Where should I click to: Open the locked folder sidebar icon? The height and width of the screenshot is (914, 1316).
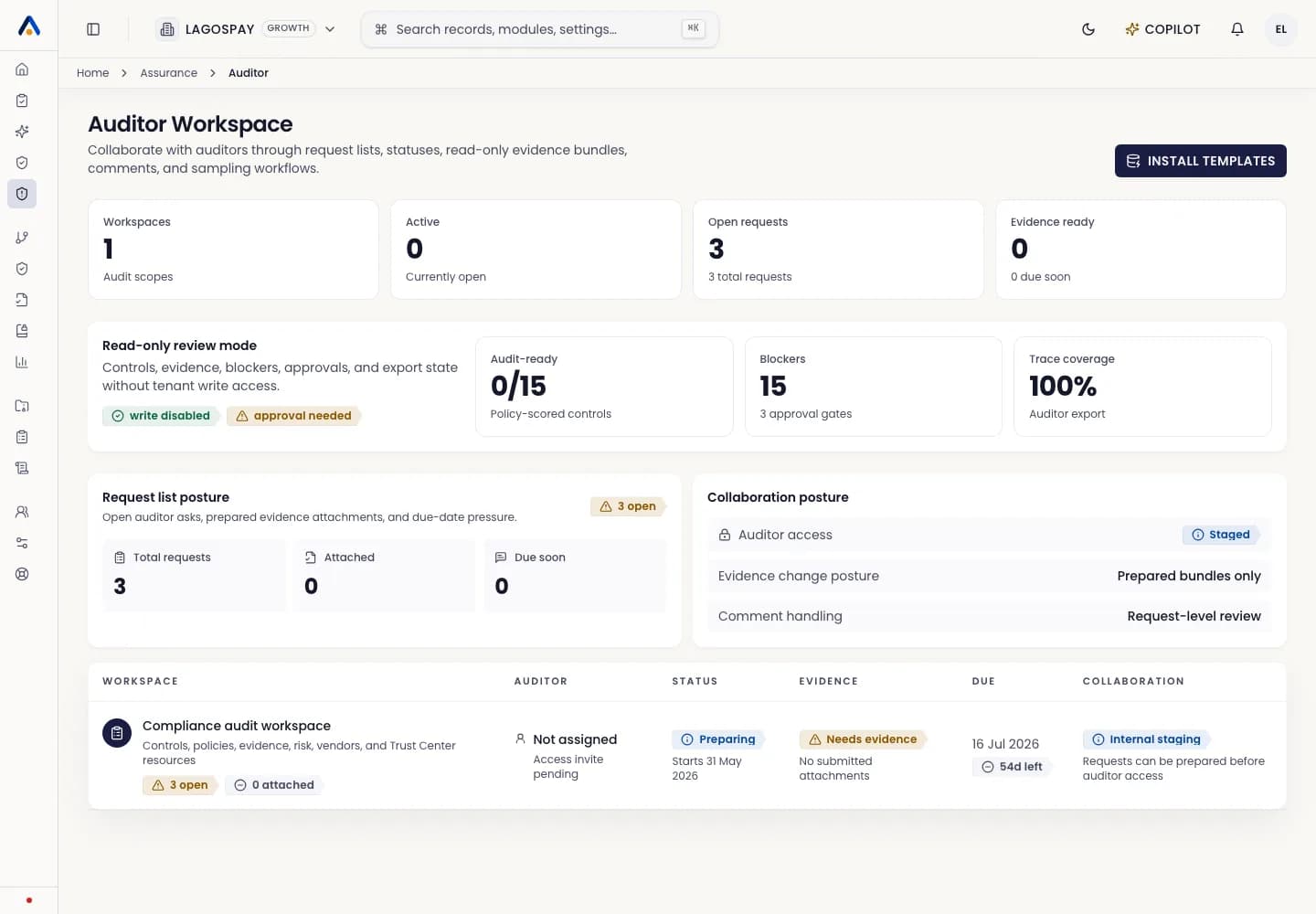click(22, 406)
